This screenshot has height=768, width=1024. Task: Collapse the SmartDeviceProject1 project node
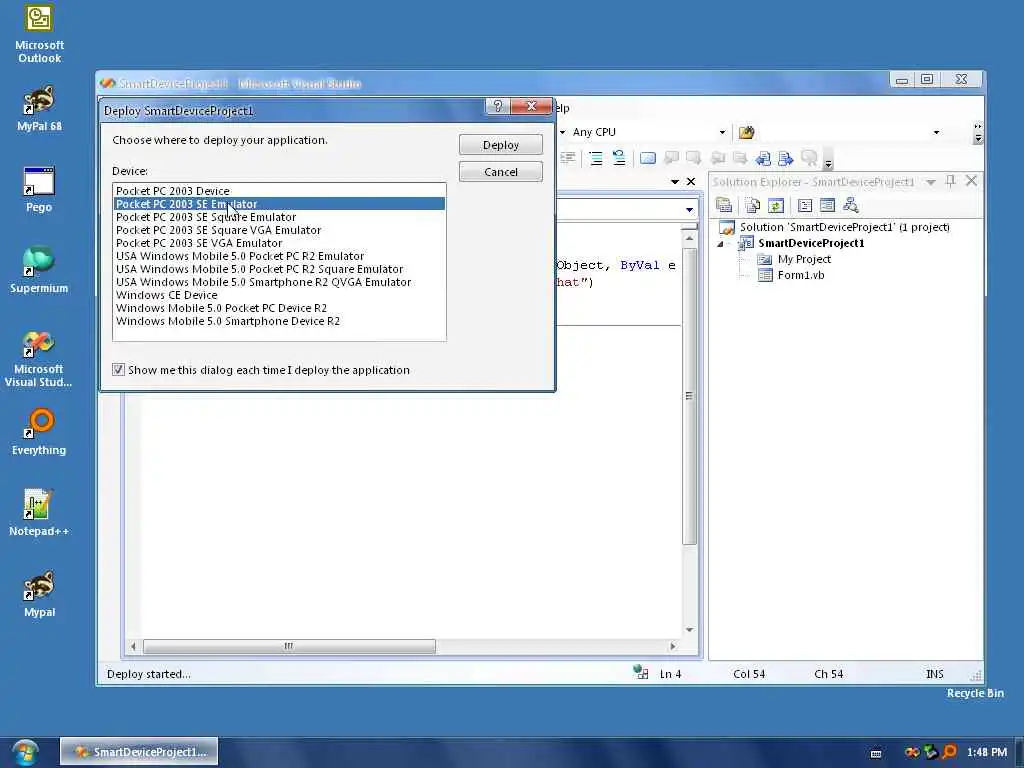coord(720,244)
